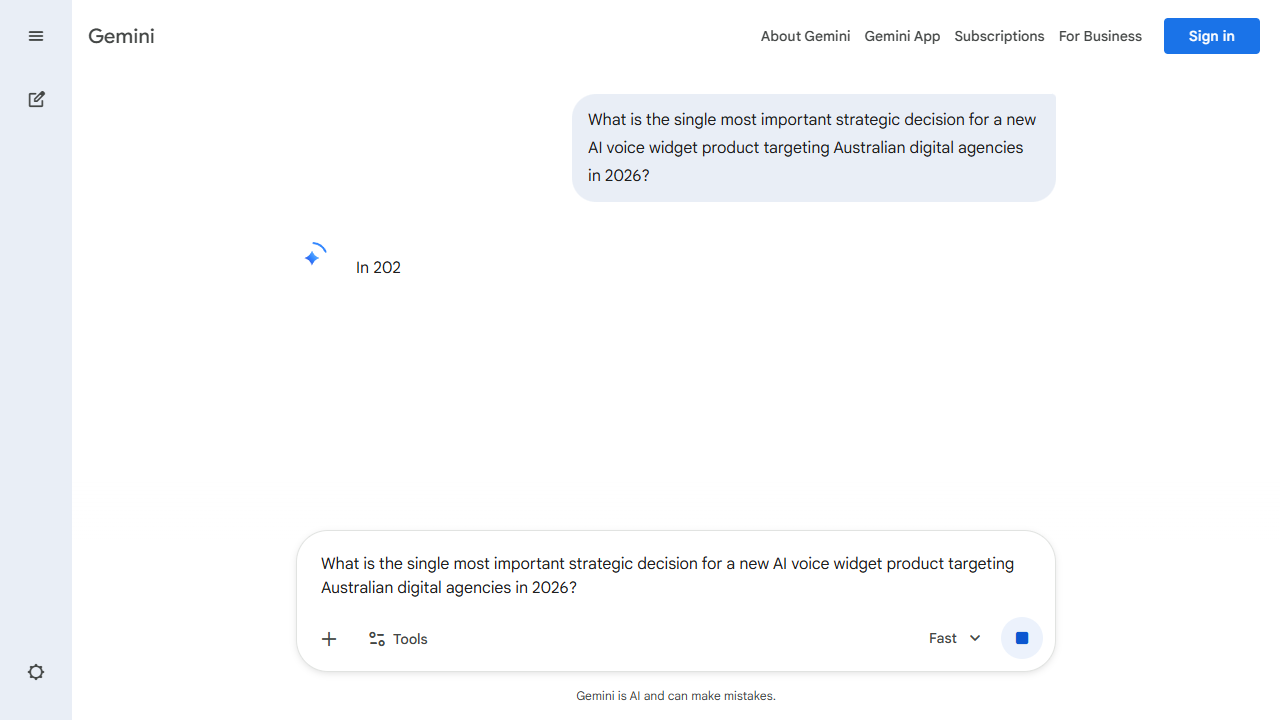
Task: Start a new chat from sidebar
Action: click(36, 99)
